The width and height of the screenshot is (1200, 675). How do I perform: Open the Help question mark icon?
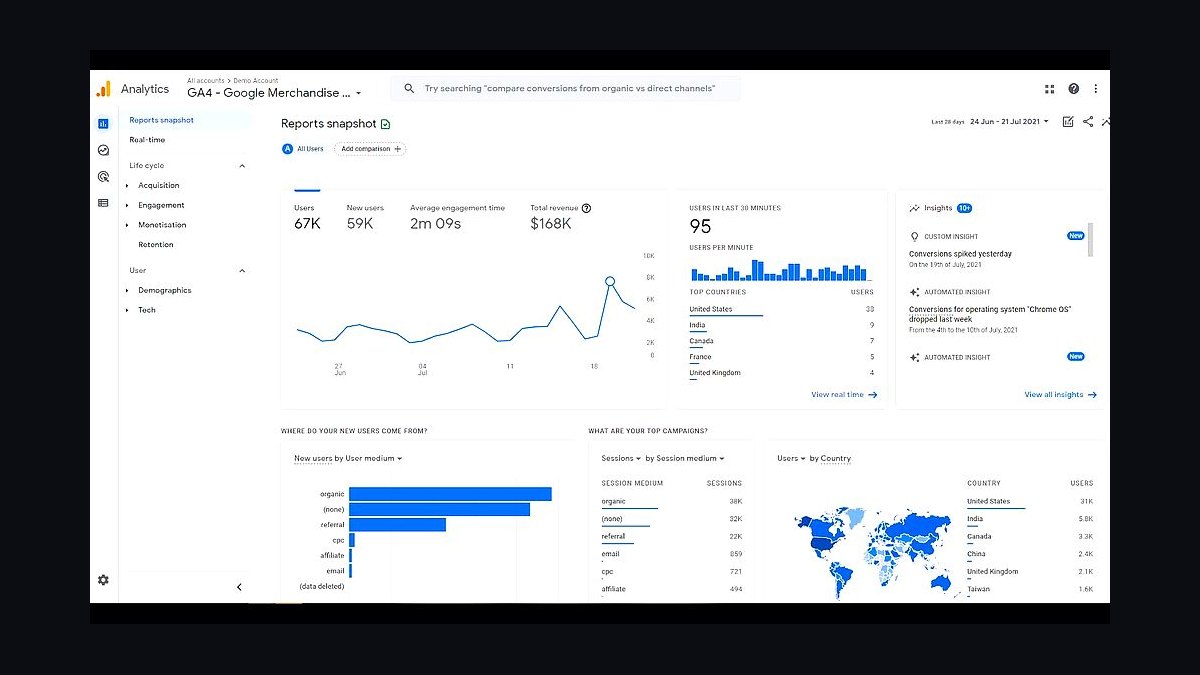point(1074,89)
